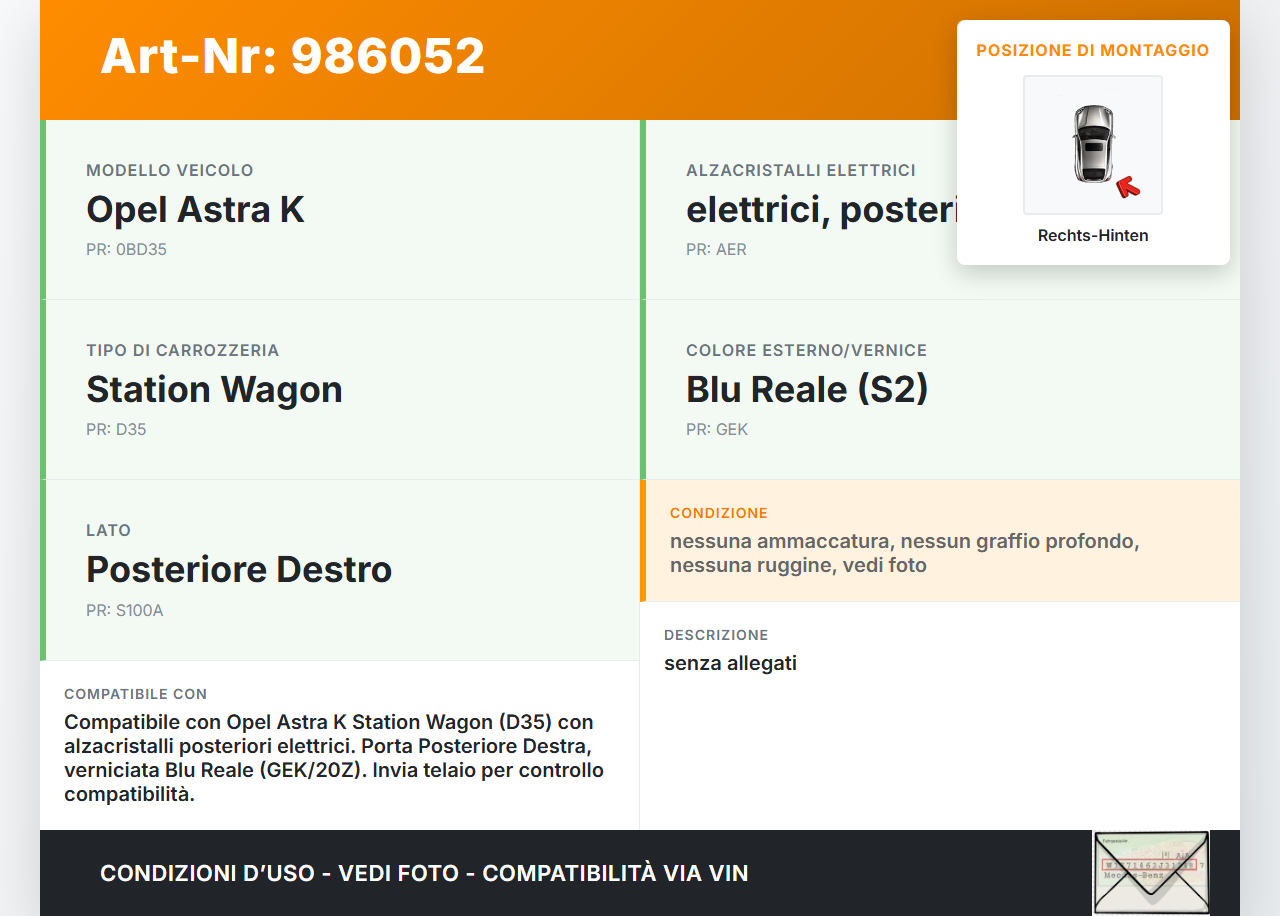Click the Compatibilità via VIN link
1280x916 pixels.
click(617, 873)
